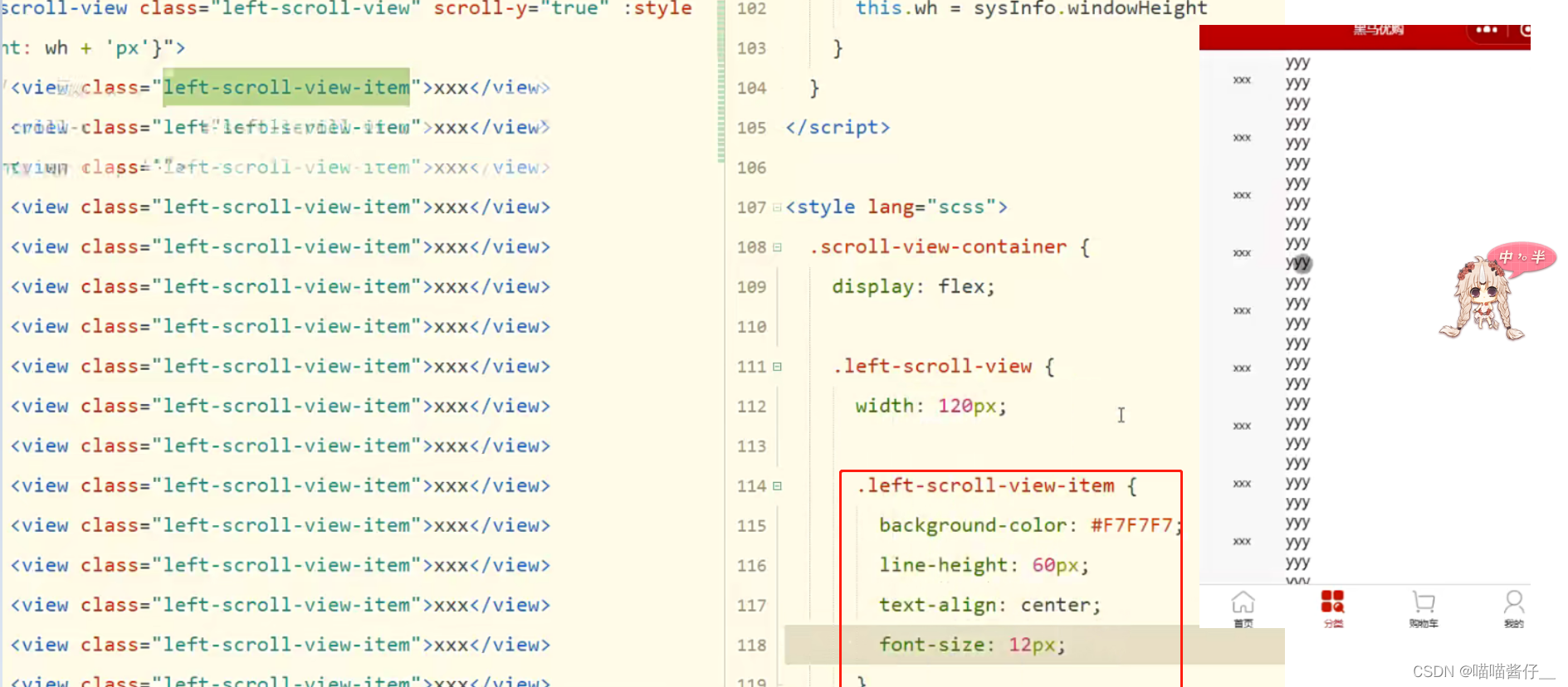Click the highlighted left-scroll-view-item class name
1568x687 pixels.
[x=286, y=87]
